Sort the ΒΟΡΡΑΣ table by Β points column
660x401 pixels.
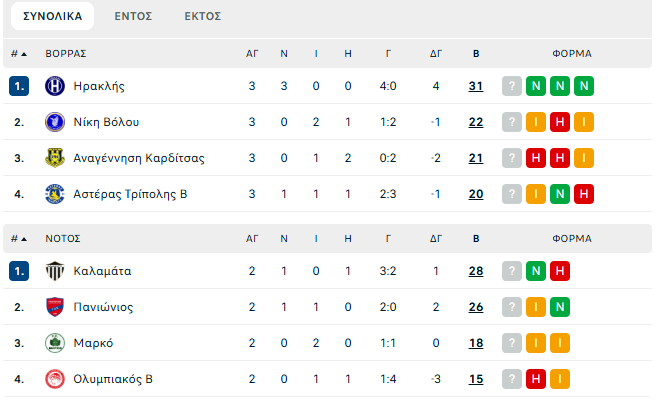[x=476, y=53]
